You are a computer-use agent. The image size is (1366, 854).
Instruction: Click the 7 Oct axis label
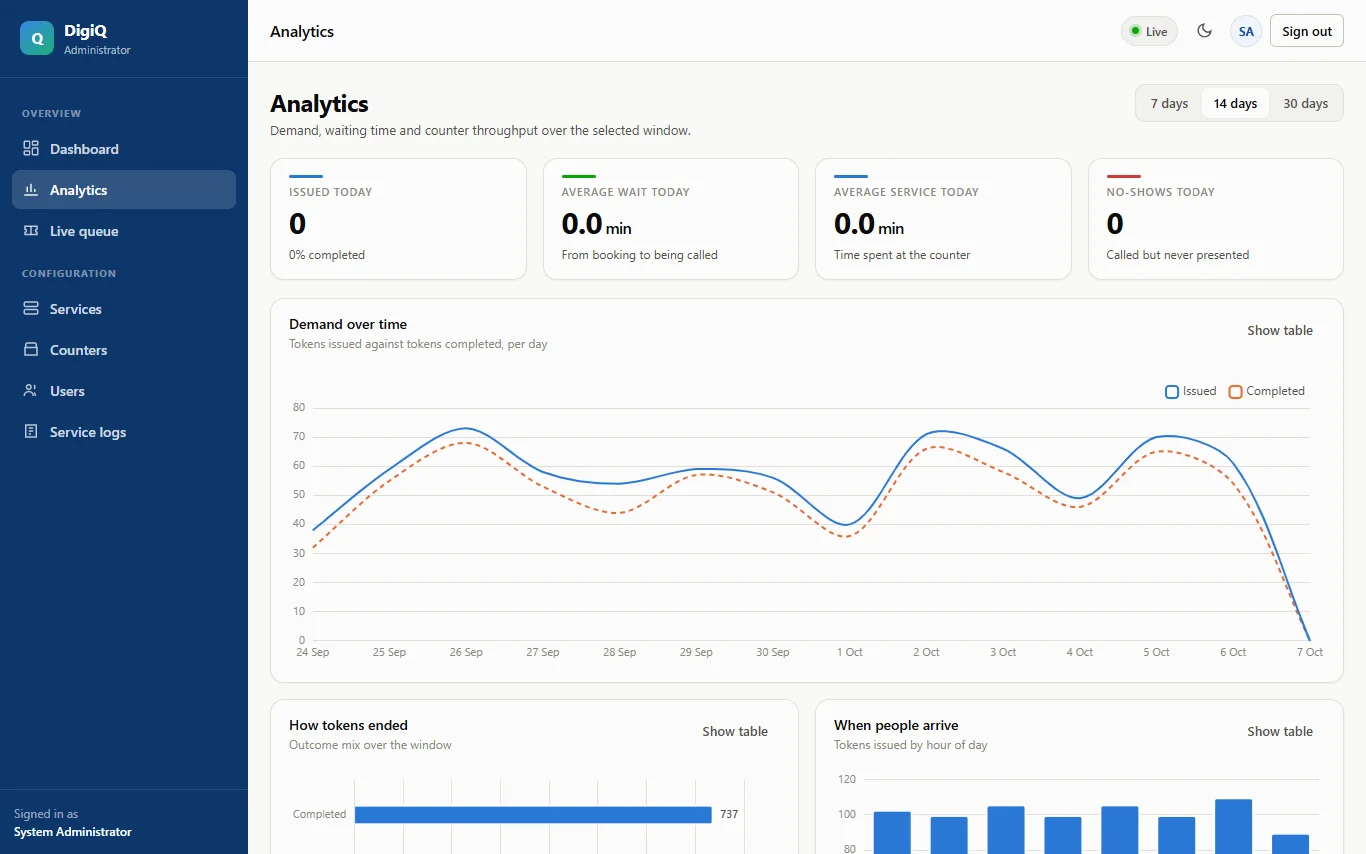pyautogui.click(x=1310, y=652)
